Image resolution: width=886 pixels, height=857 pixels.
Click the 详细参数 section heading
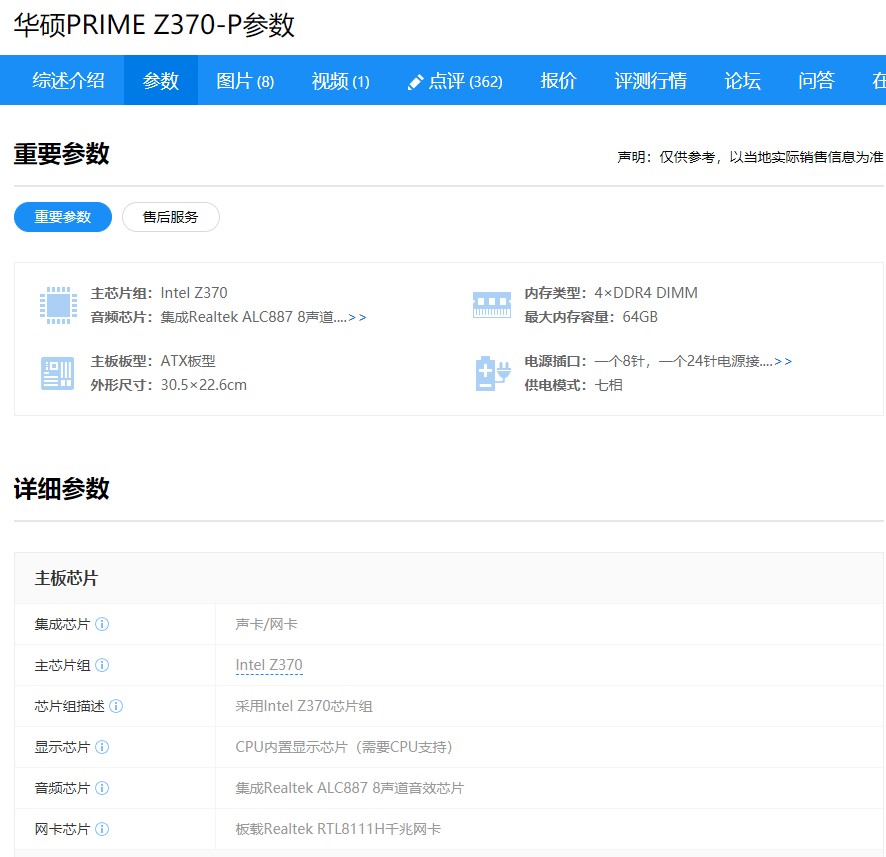tap(62, 489)
